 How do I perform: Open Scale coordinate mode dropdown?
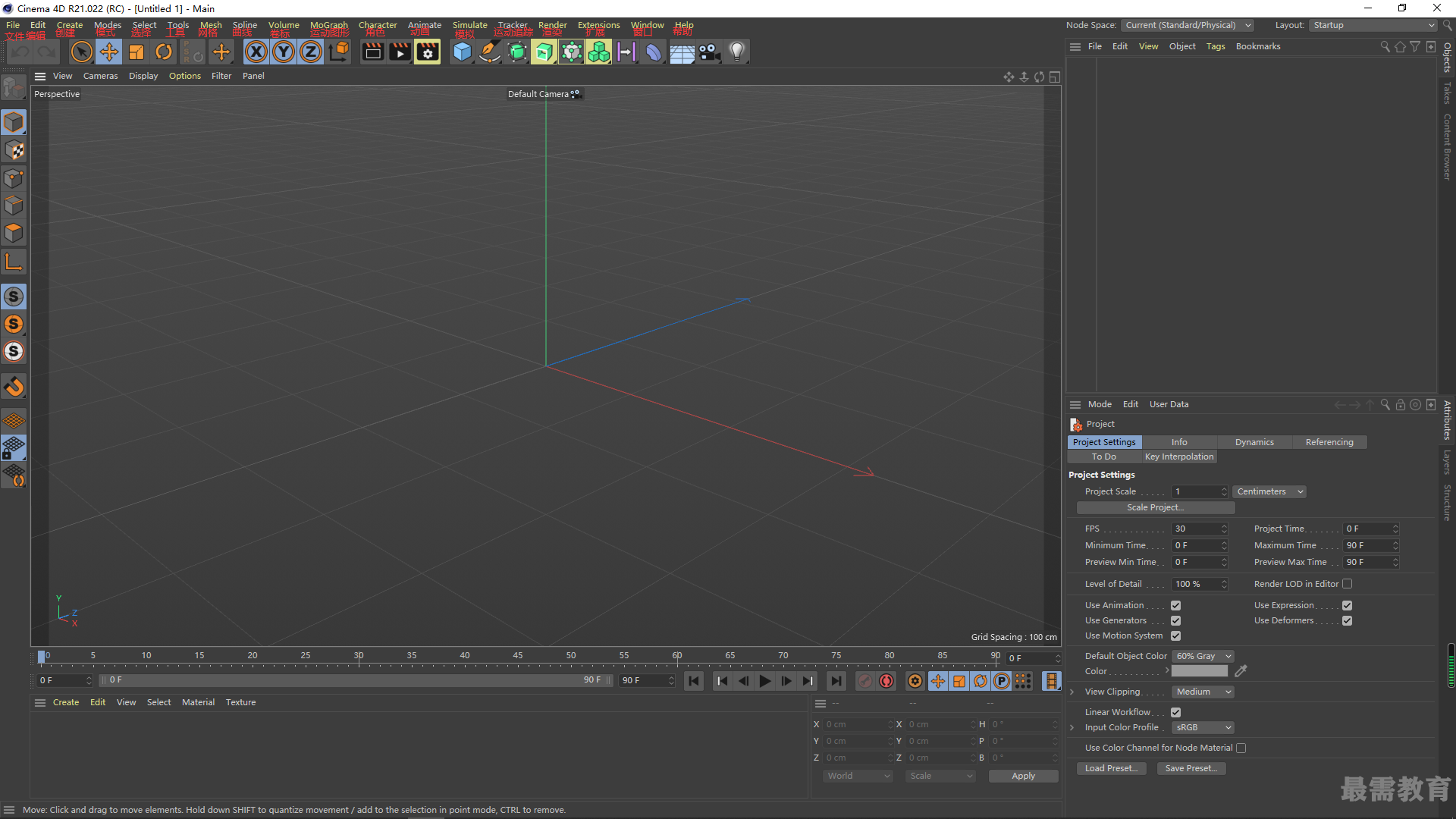click(x=940, y=776)
